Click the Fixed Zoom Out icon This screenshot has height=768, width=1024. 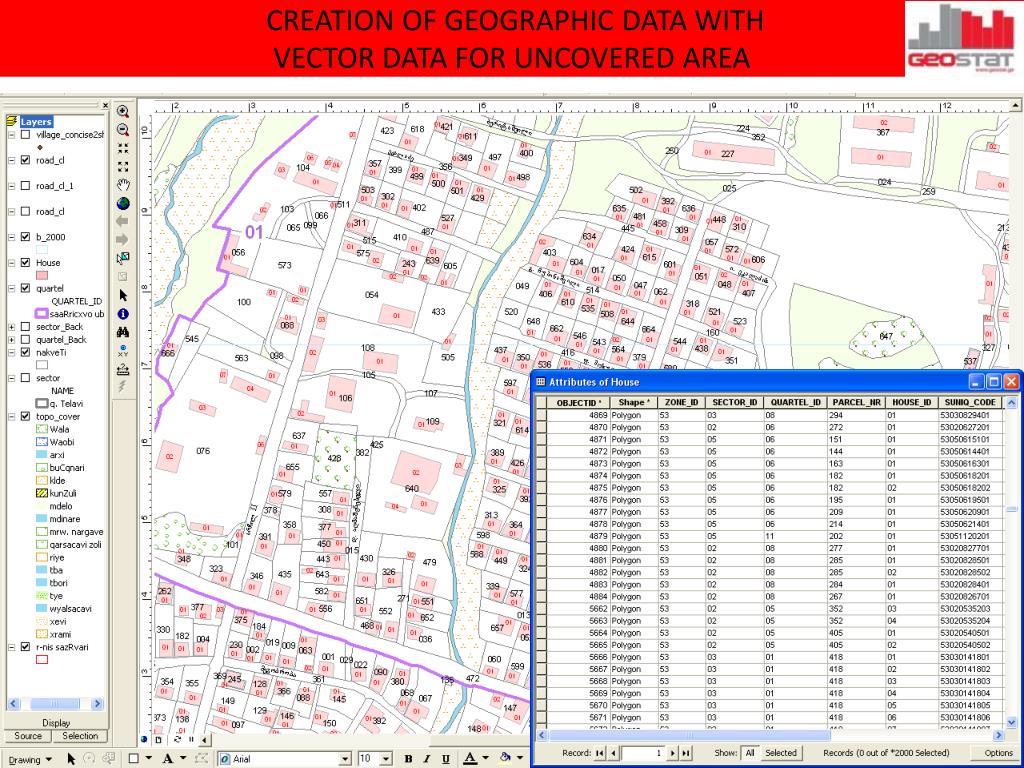click(x=123, y=167)
